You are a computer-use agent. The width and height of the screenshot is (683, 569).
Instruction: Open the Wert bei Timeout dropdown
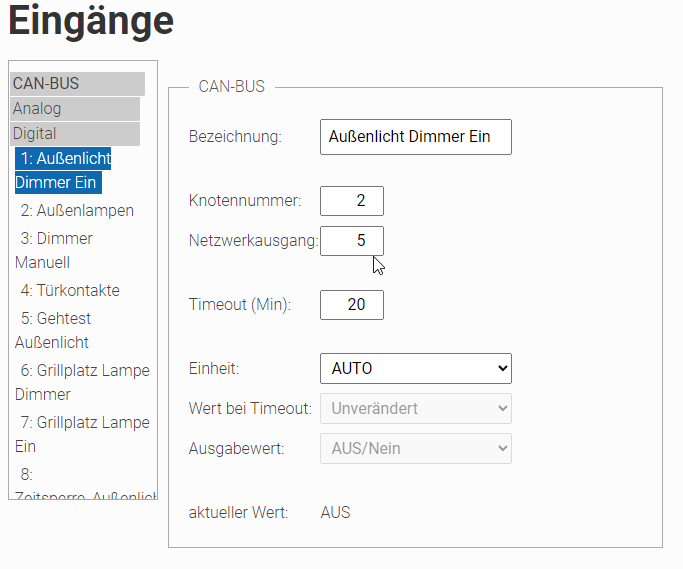(415, 408)
